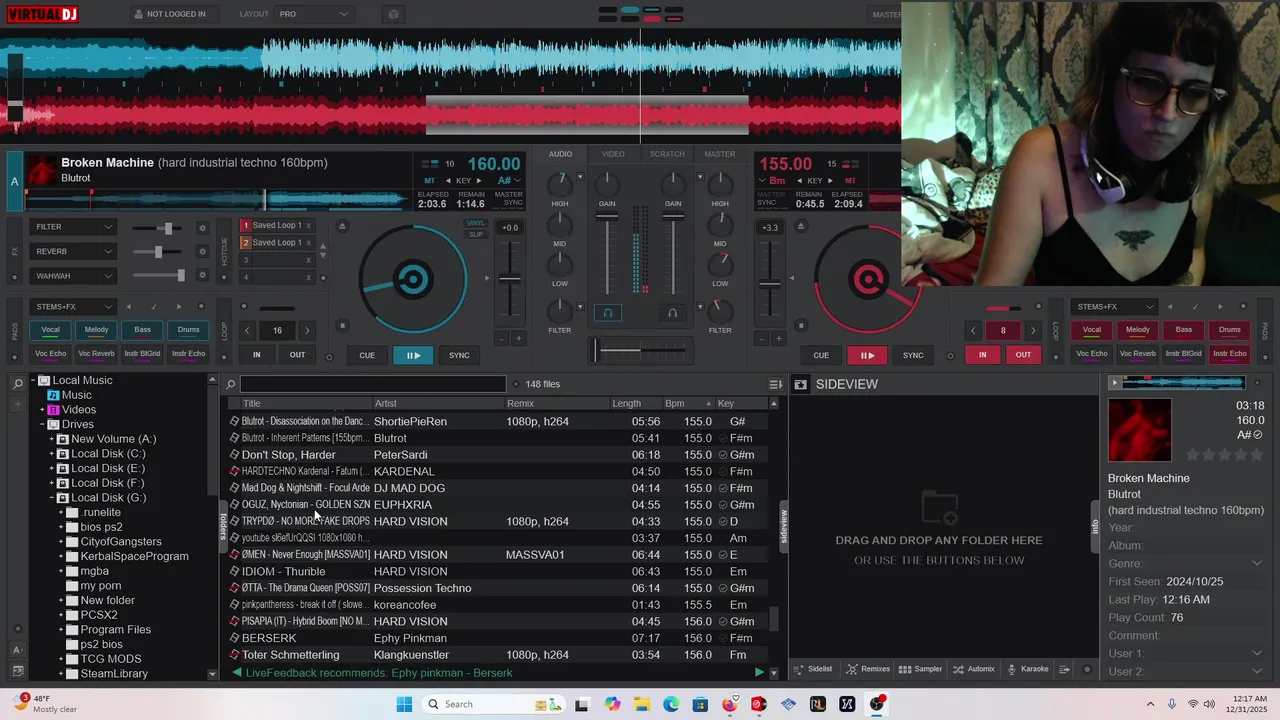Open the Karaoke panel

(x=1027, y=669)
